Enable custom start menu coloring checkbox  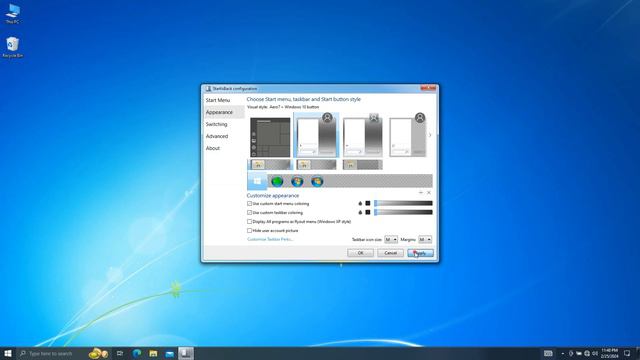point(249,203)
